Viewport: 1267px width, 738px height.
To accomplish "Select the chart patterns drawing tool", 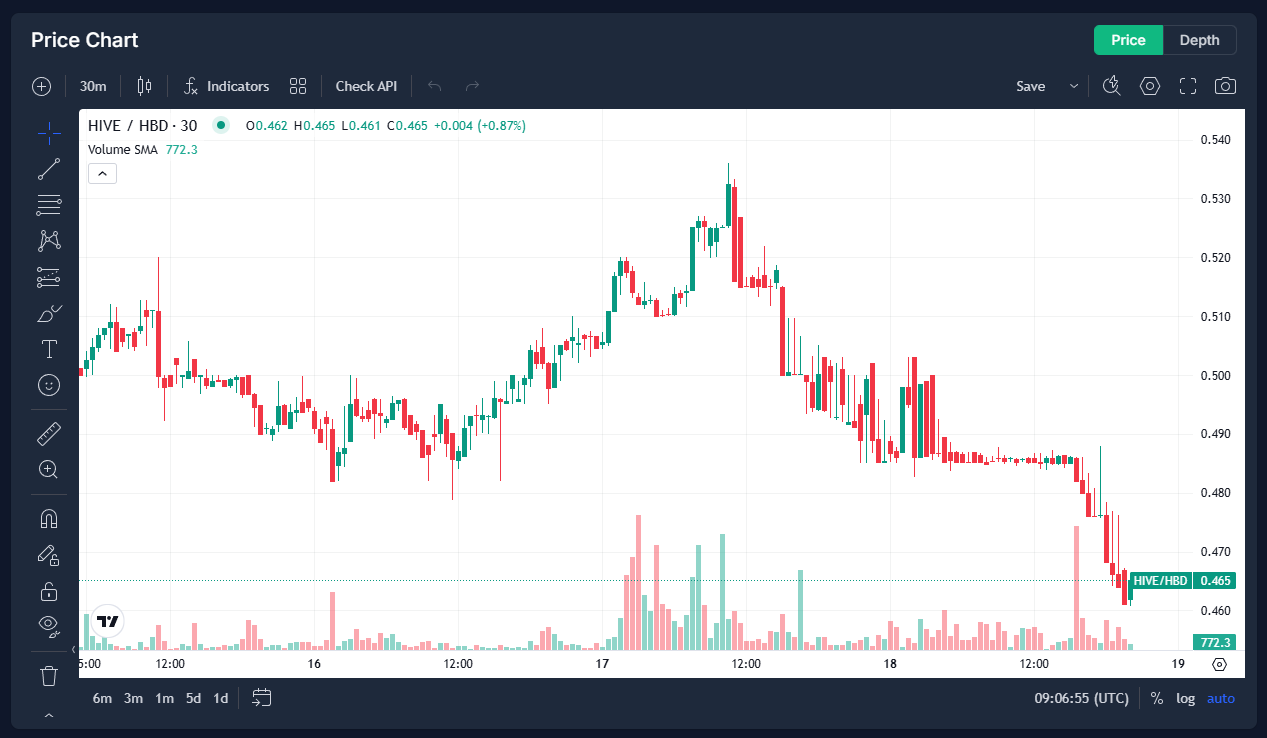I will click(x=49, y=241).
